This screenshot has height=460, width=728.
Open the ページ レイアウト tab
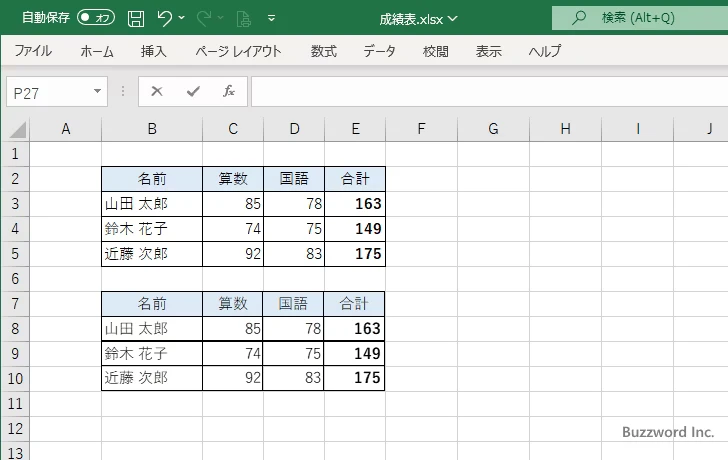pyautogui.click(x=238, y=51)
